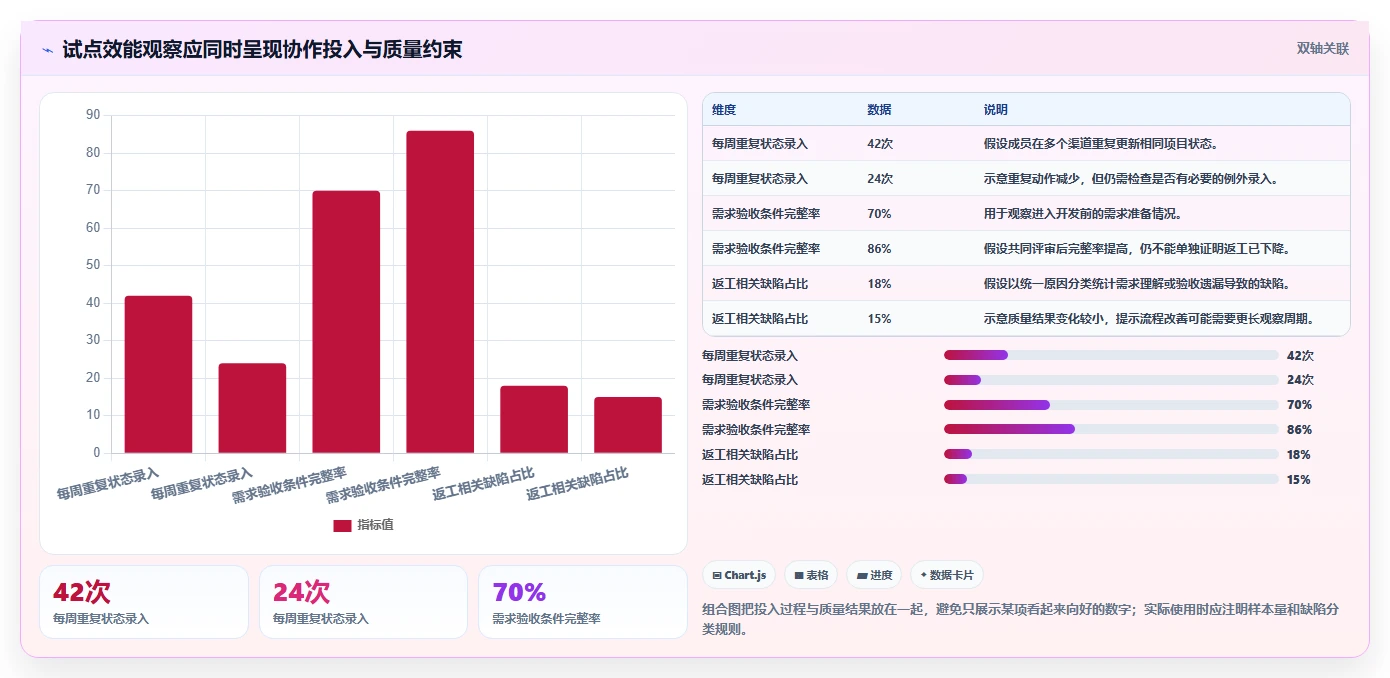Click the progress bar labeled 18%

pos(1111,455)
